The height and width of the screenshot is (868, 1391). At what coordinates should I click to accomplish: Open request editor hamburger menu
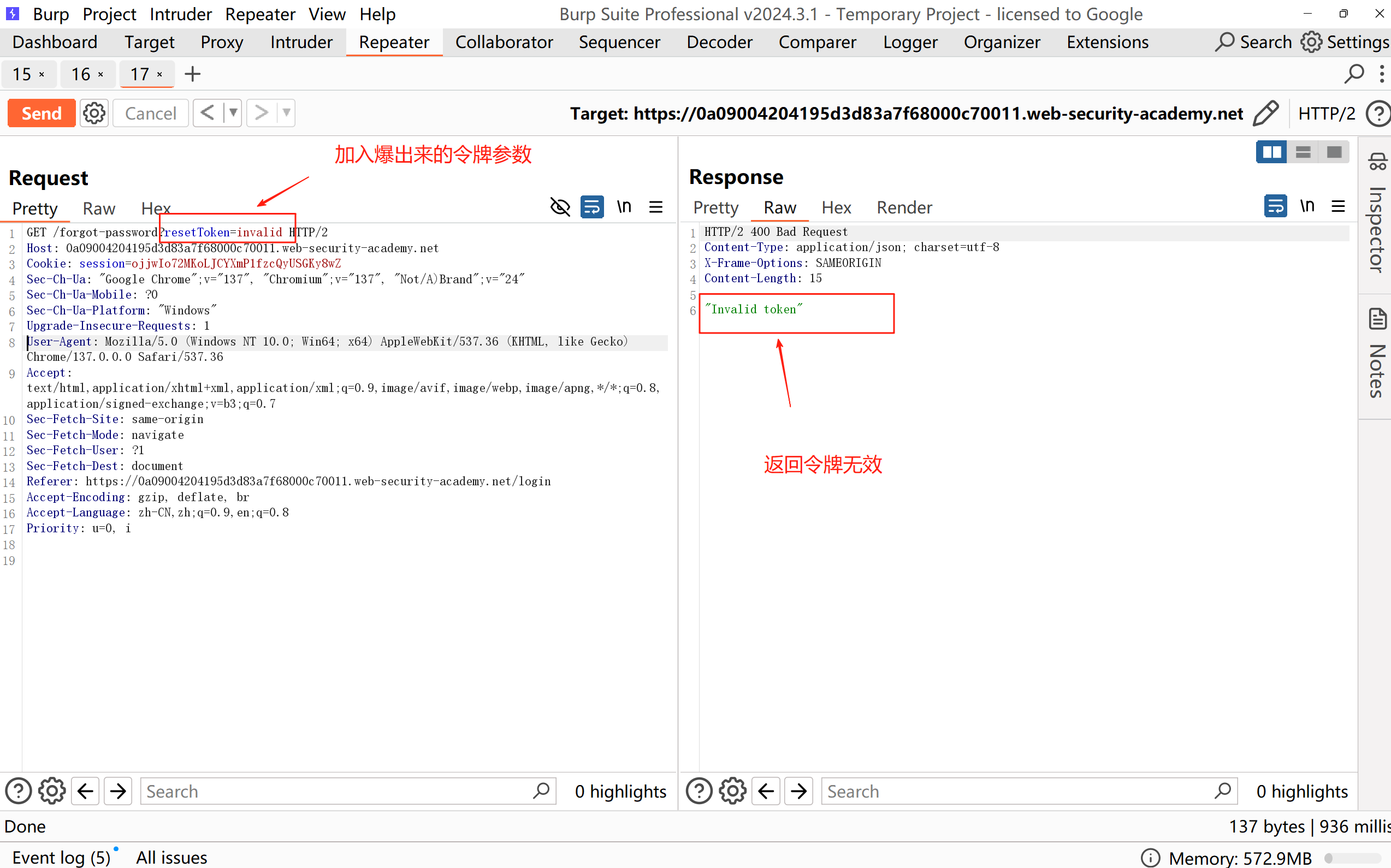(656, 207)
